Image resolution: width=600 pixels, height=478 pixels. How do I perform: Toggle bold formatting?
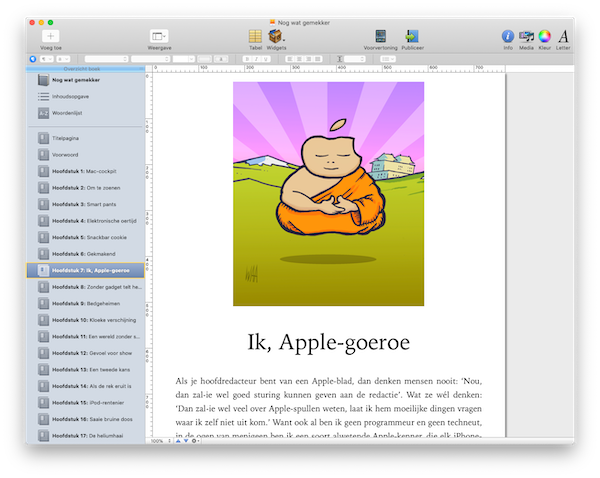tap(247, 59)
